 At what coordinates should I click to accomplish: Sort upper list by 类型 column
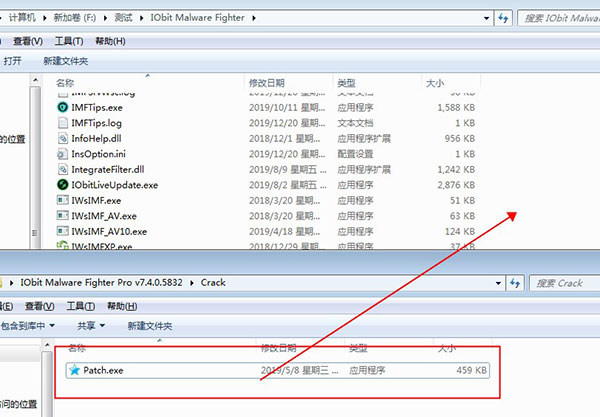point(346,83)
